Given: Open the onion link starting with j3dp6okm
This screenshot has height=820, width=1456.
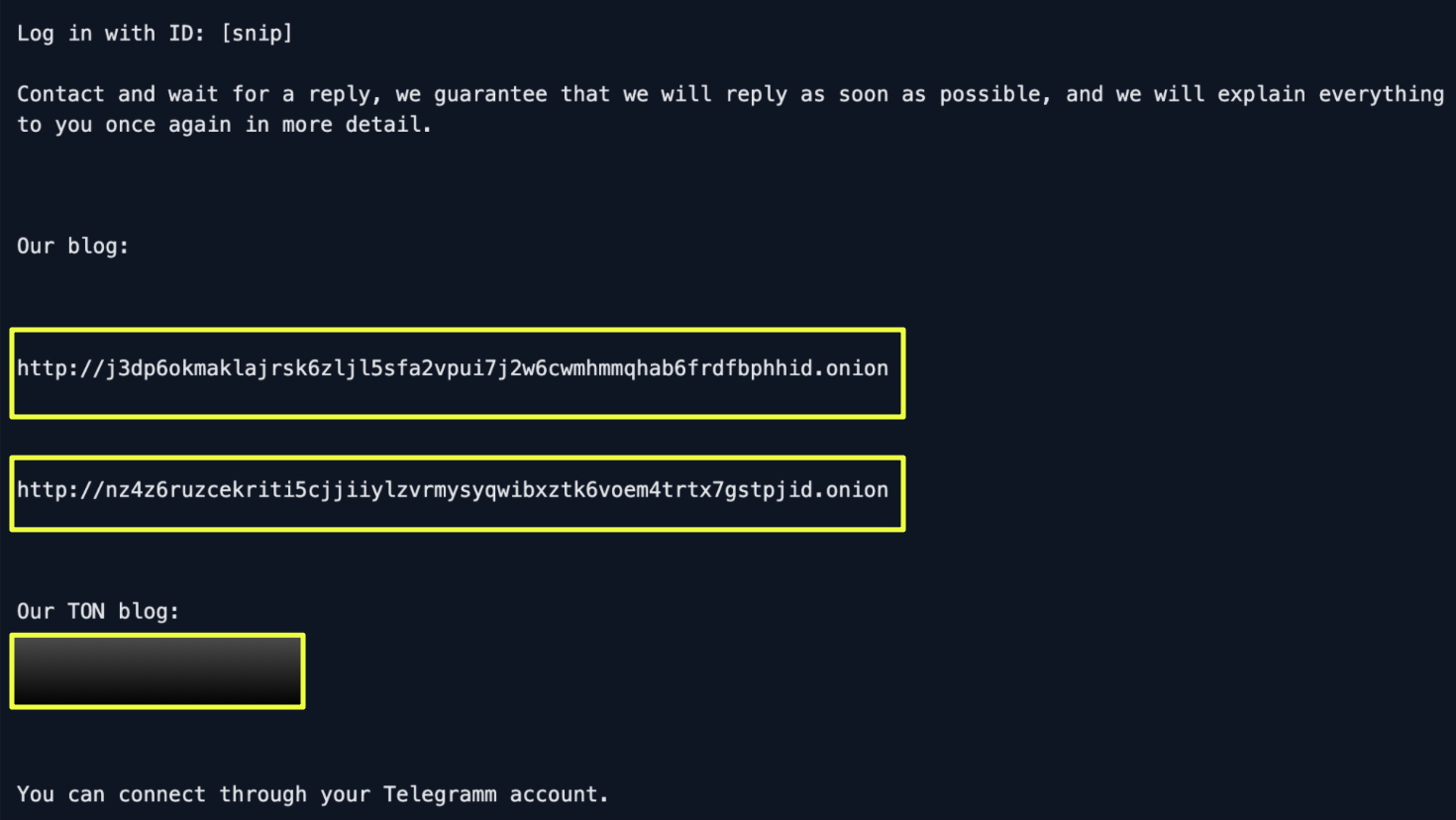Looking at the screenshot, I should point(452,368).
